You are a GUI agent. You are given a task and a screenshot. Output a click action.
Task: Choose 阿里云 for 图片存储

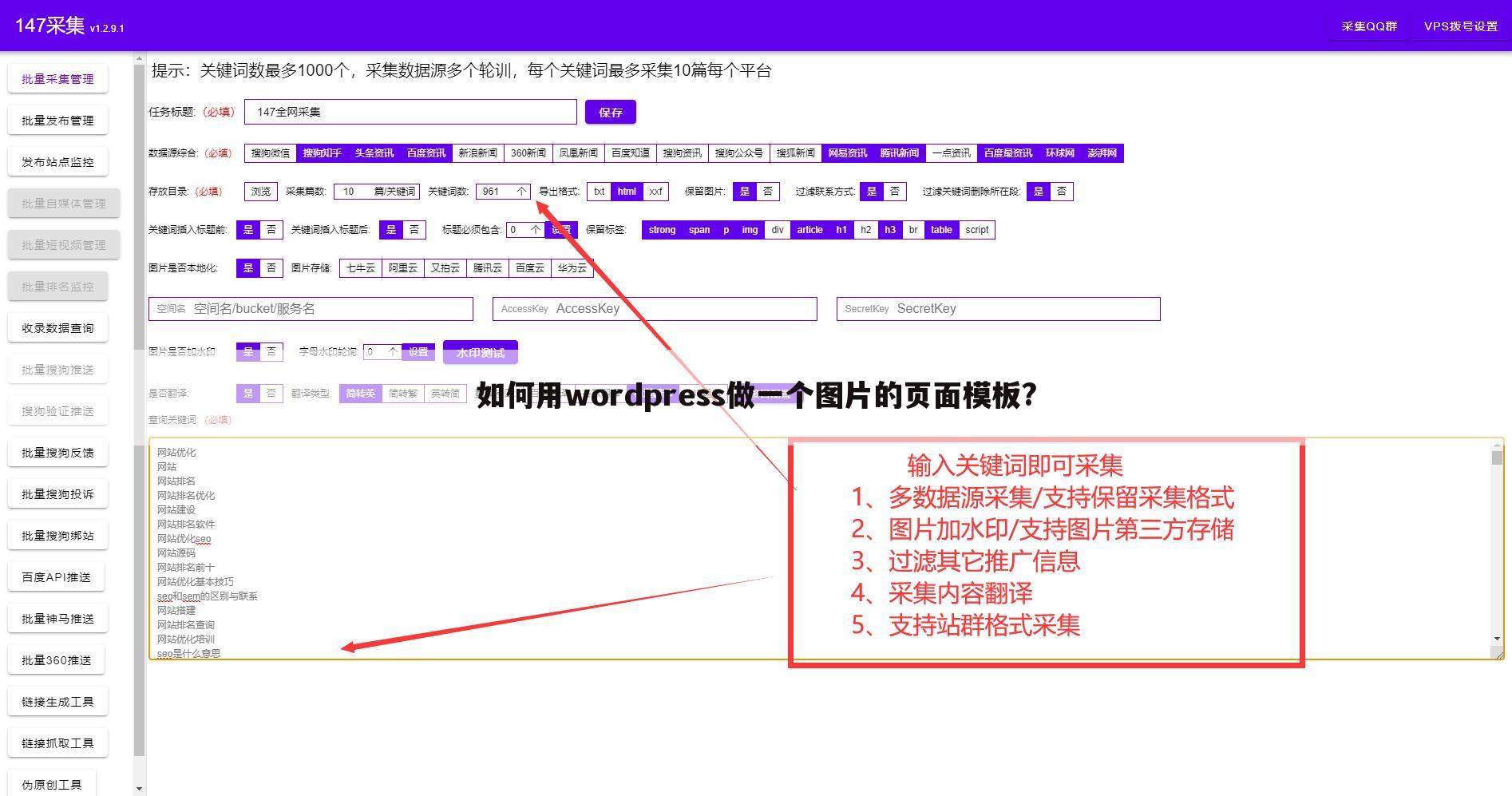pos(402,268)
